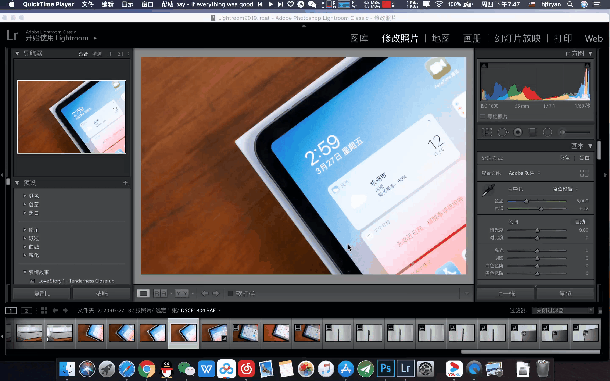Adjust the Exposure slider handle

537,230
